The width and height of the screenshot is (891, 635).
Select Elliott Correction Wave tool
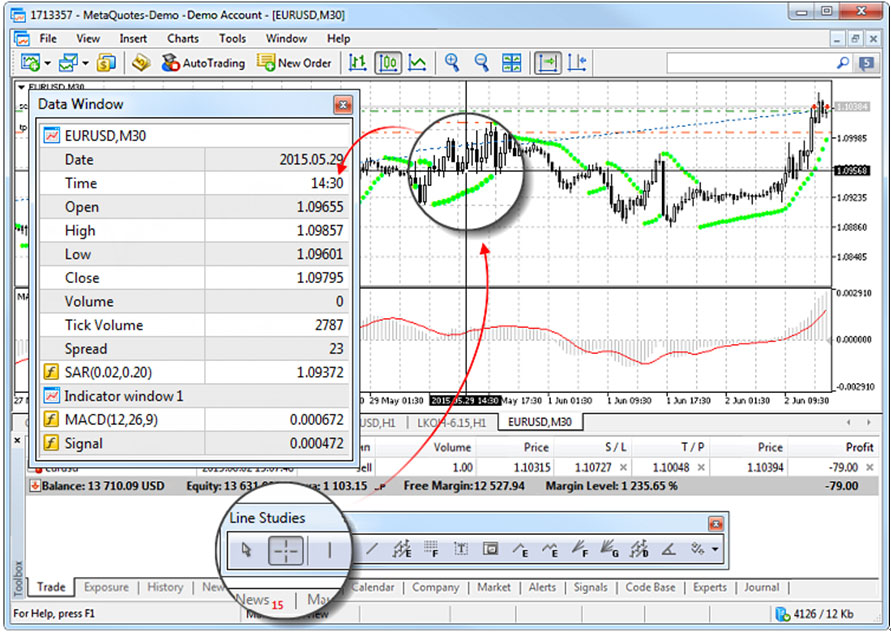click(x=549, y=549)
